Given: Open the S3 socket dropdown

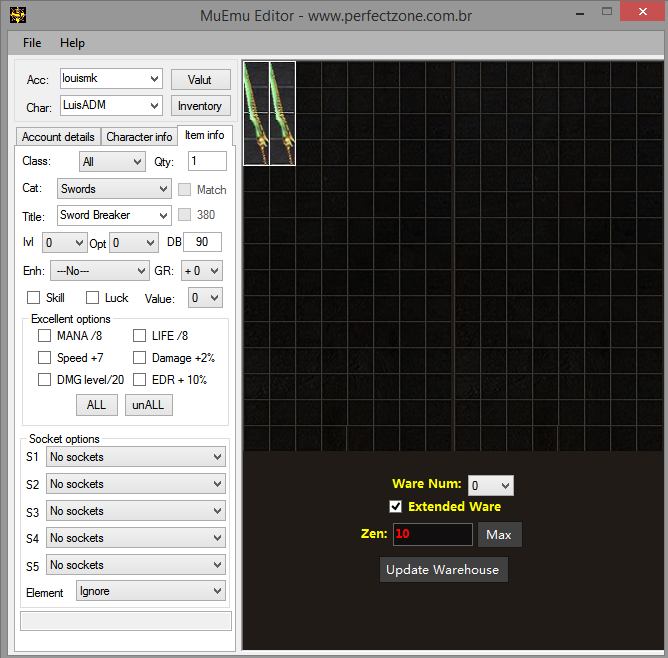Looking at the screenshot, I should tap(136, 511).
